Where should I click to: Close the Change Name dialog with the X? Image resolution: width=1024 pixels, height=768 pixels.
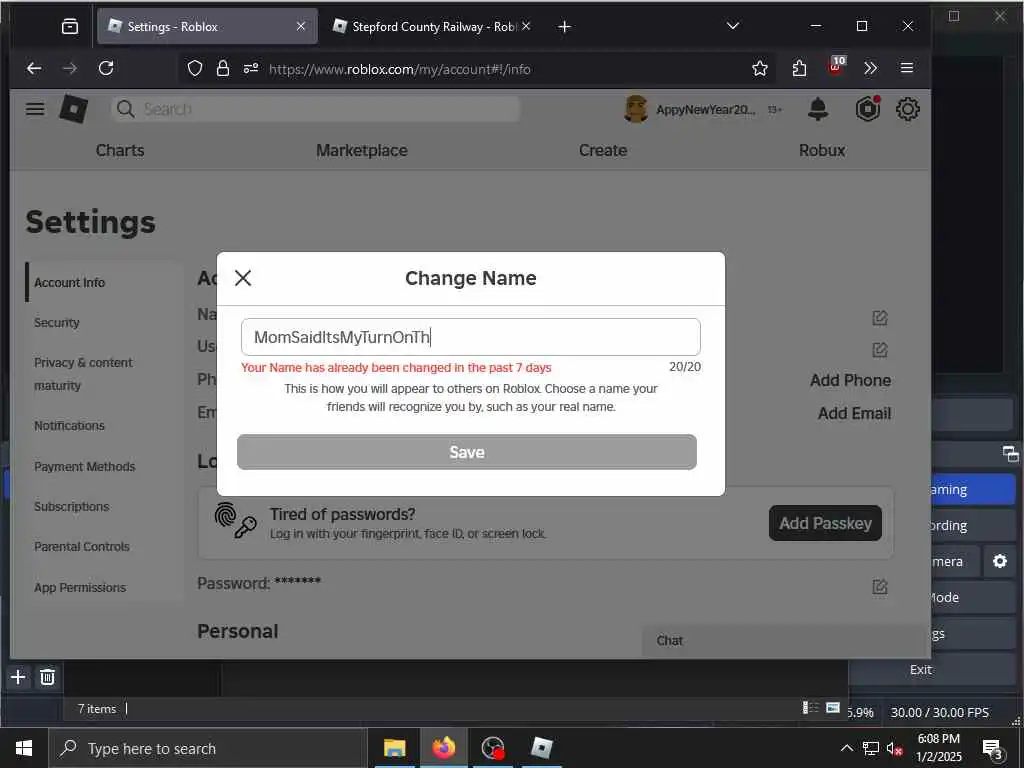click(x=243, y=278)
